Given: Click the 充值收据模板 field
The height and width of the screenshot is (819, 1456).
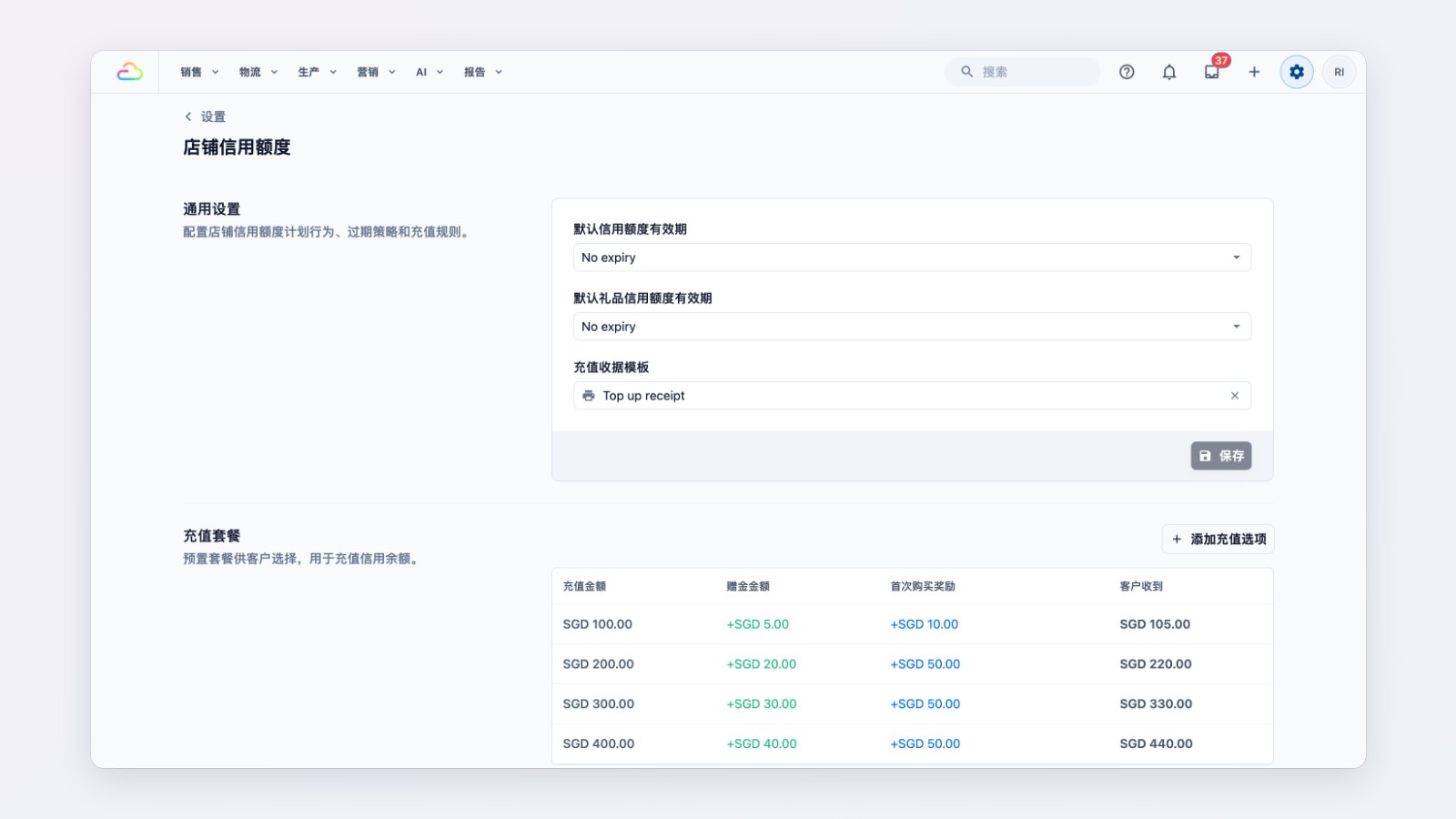Looking at the screenshot, I should (x=912, y=396).
